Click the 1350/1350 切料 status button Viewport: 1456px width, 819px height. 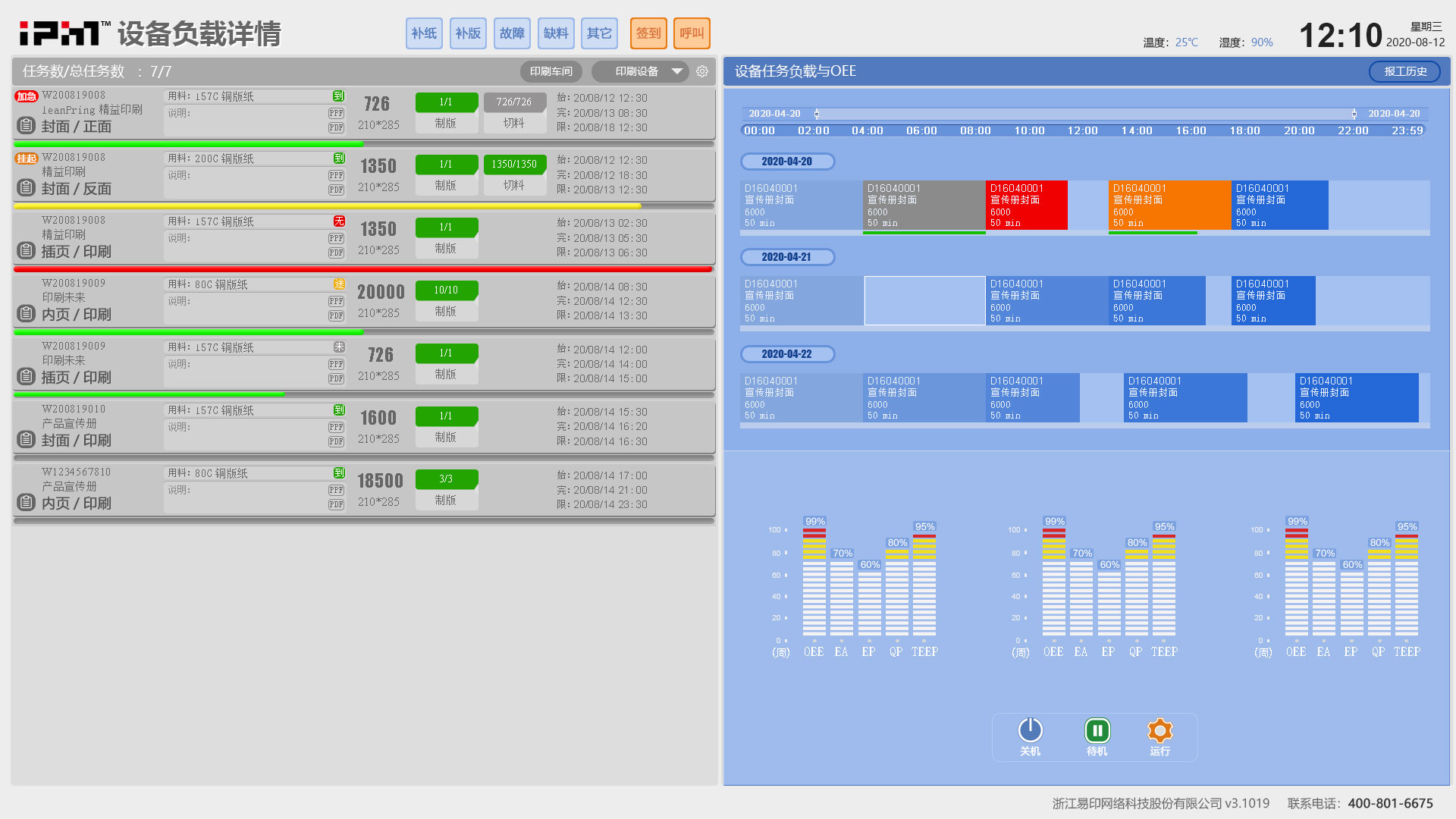point(514,174)
